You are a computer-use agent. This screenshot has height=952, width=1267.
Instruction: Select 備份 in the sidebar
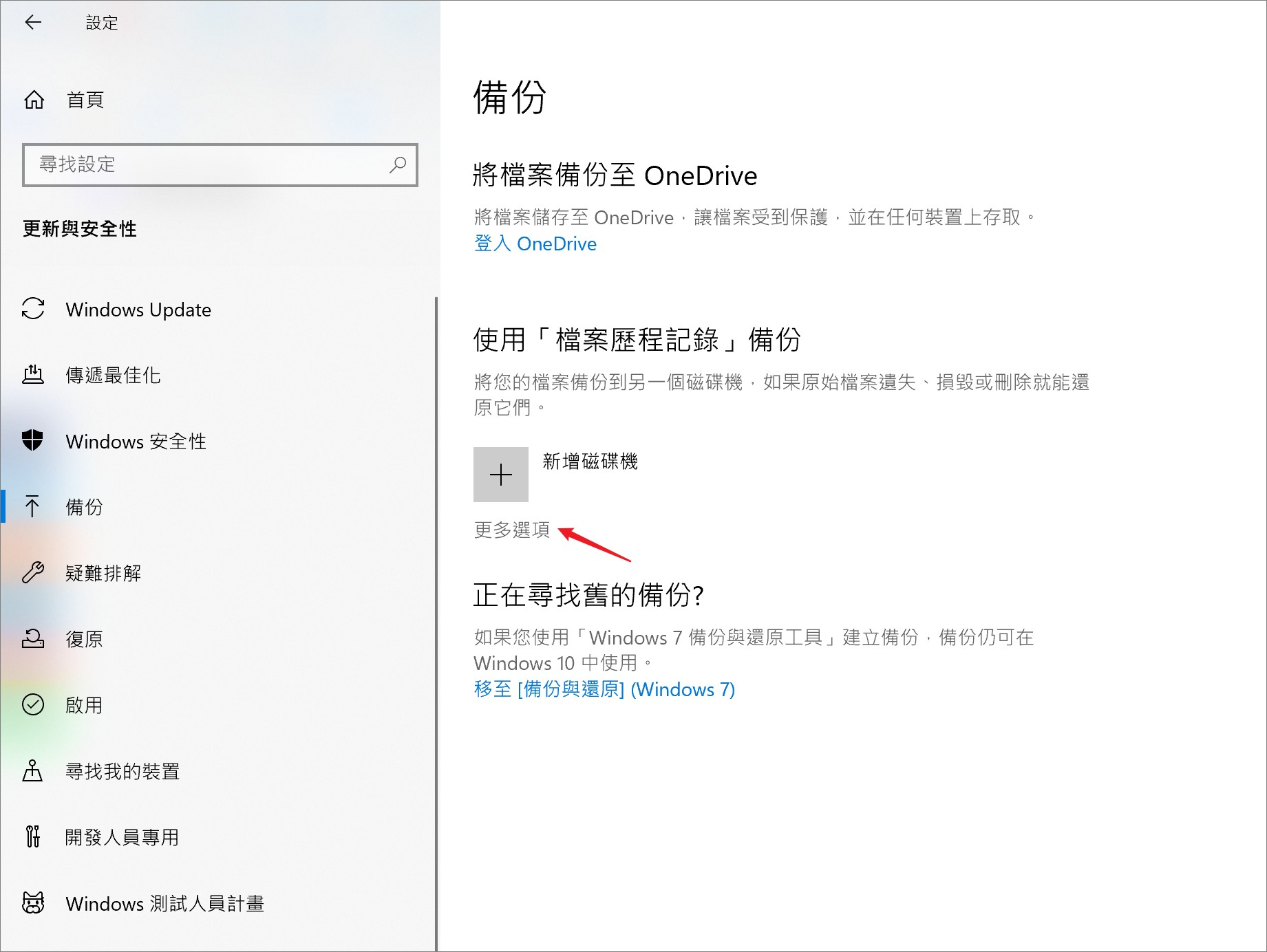[x=84, y=507]
